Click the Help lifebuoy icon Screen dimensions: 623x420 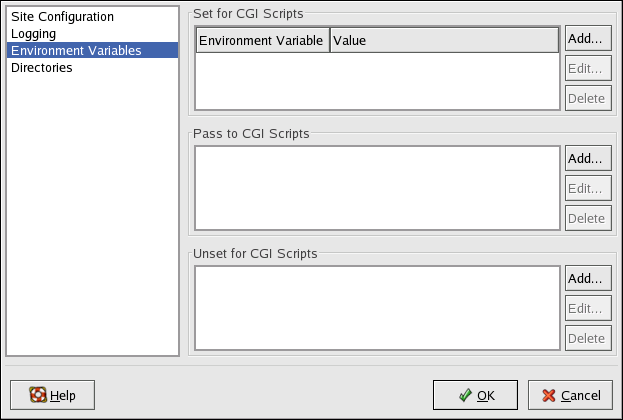pos(38,395)
